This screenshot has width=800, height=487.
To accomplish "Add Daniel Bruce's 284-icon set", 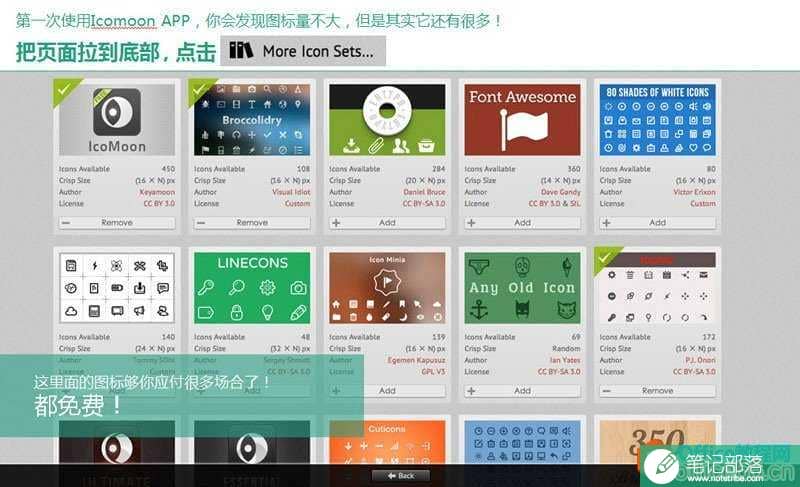I will tap(387, 223).
